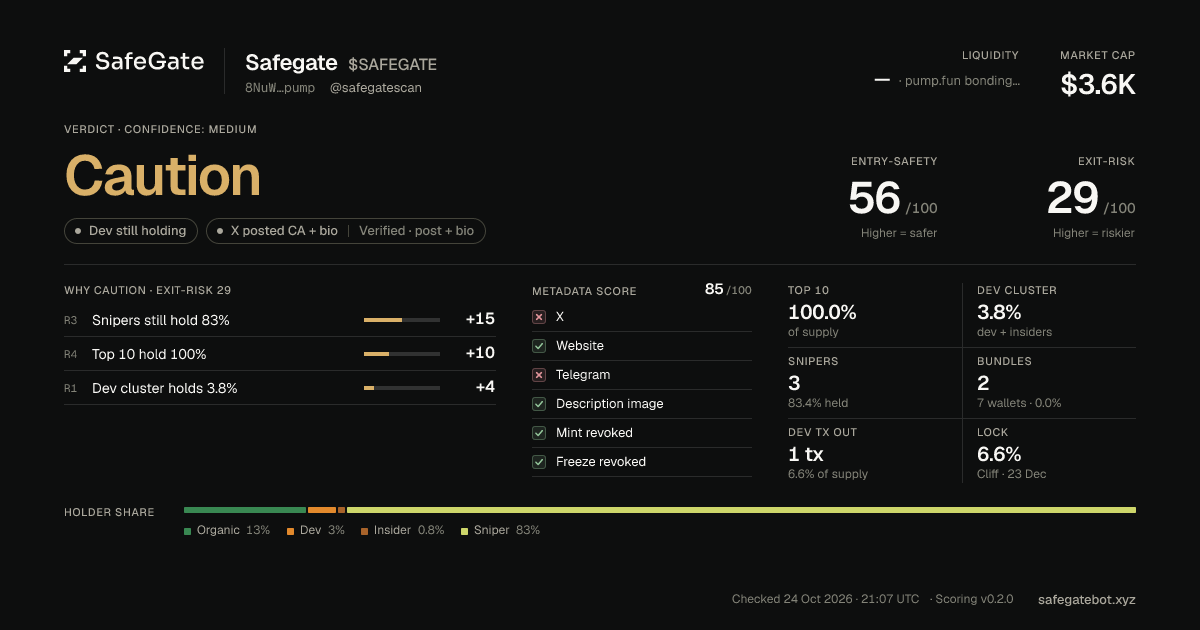Click the entry-safety score 56
Screen dimensions: 1200x630
point(874,198)
